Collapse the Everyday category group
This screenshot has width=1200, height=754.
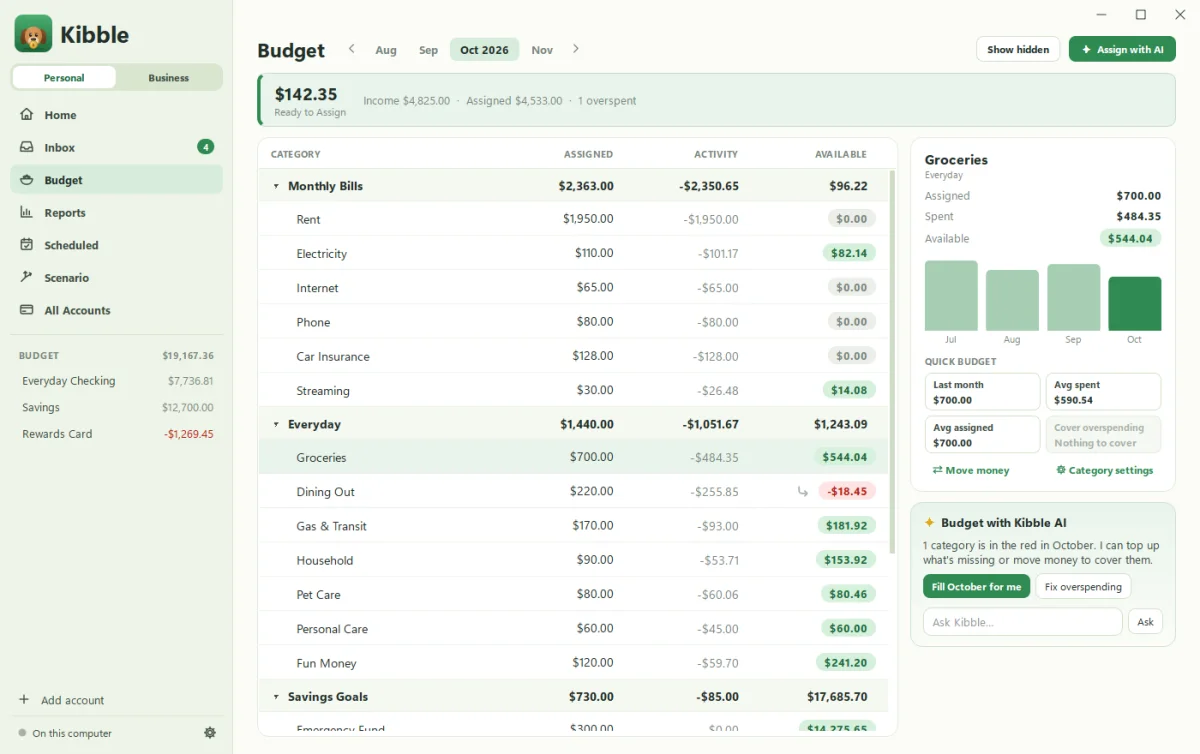click(x=276, y=424)
